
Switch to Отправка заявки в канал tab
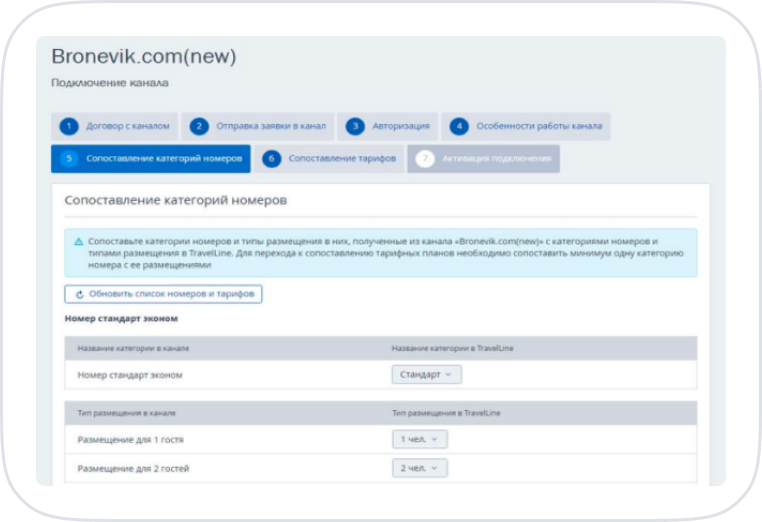[x=258, y=126]
